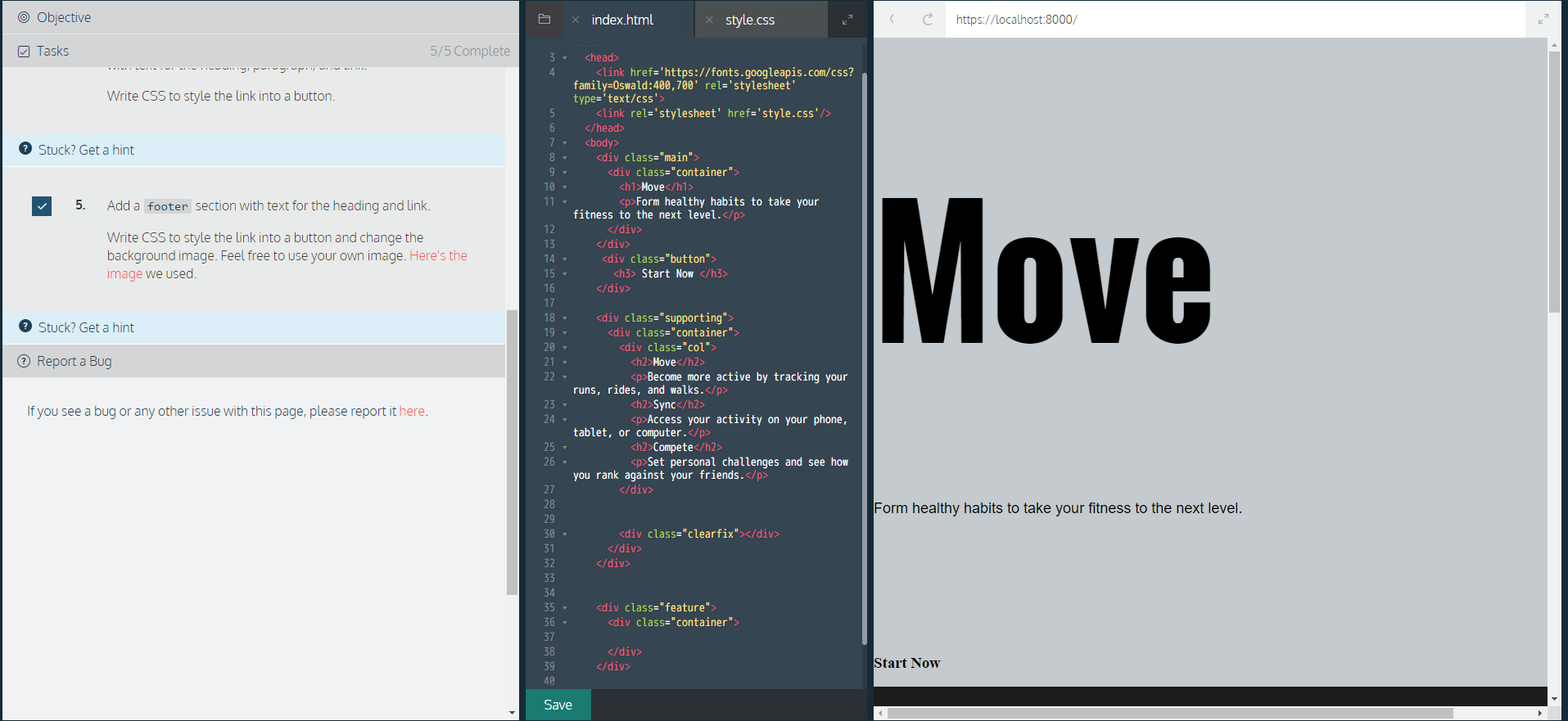Click the Tasks checkbox icon in header
Screen dimensions: 1568x721
(24, 51)
